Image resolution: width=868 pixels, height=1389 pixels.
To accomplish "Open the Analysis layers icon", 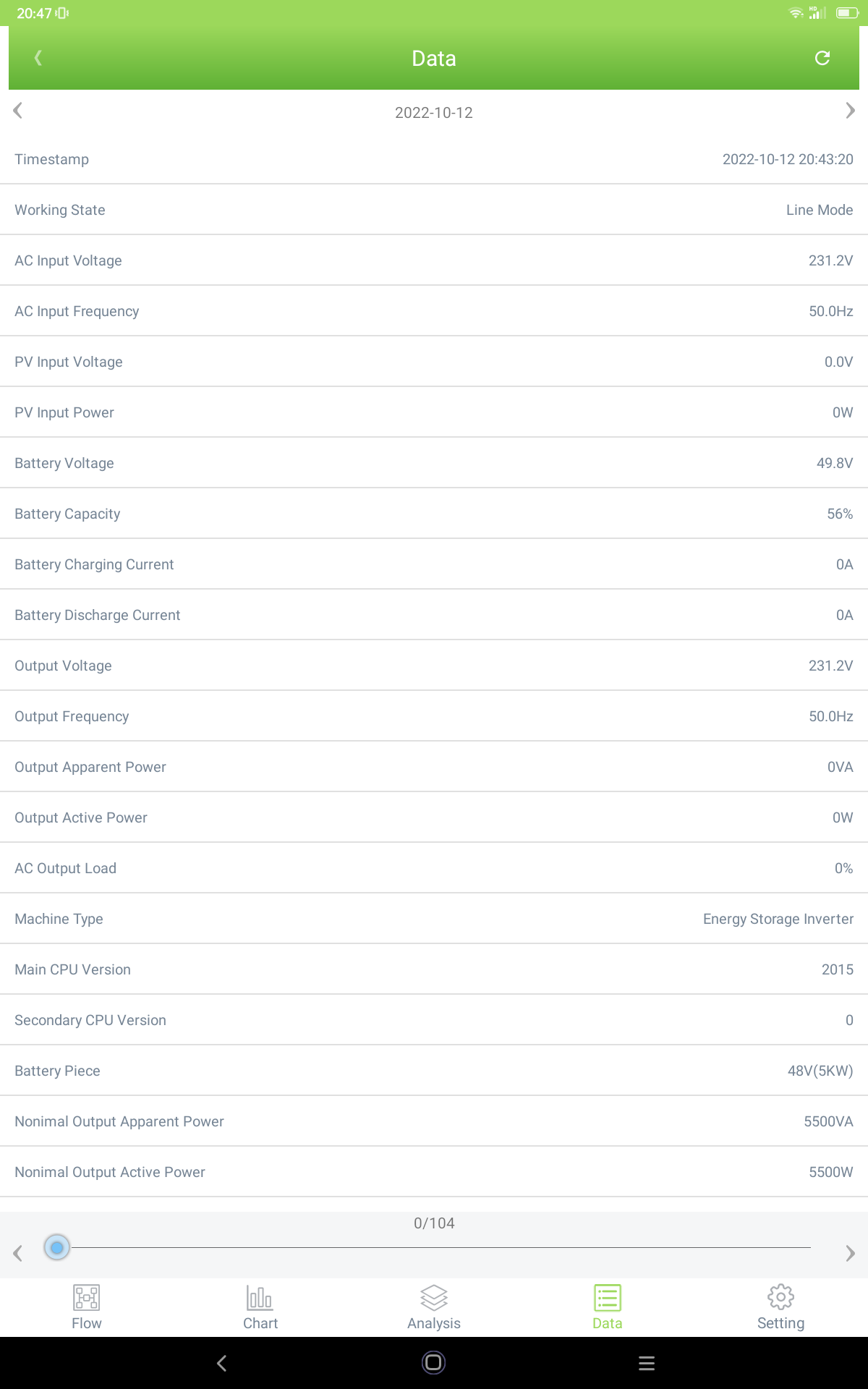I will click(x=434, y=1298).
